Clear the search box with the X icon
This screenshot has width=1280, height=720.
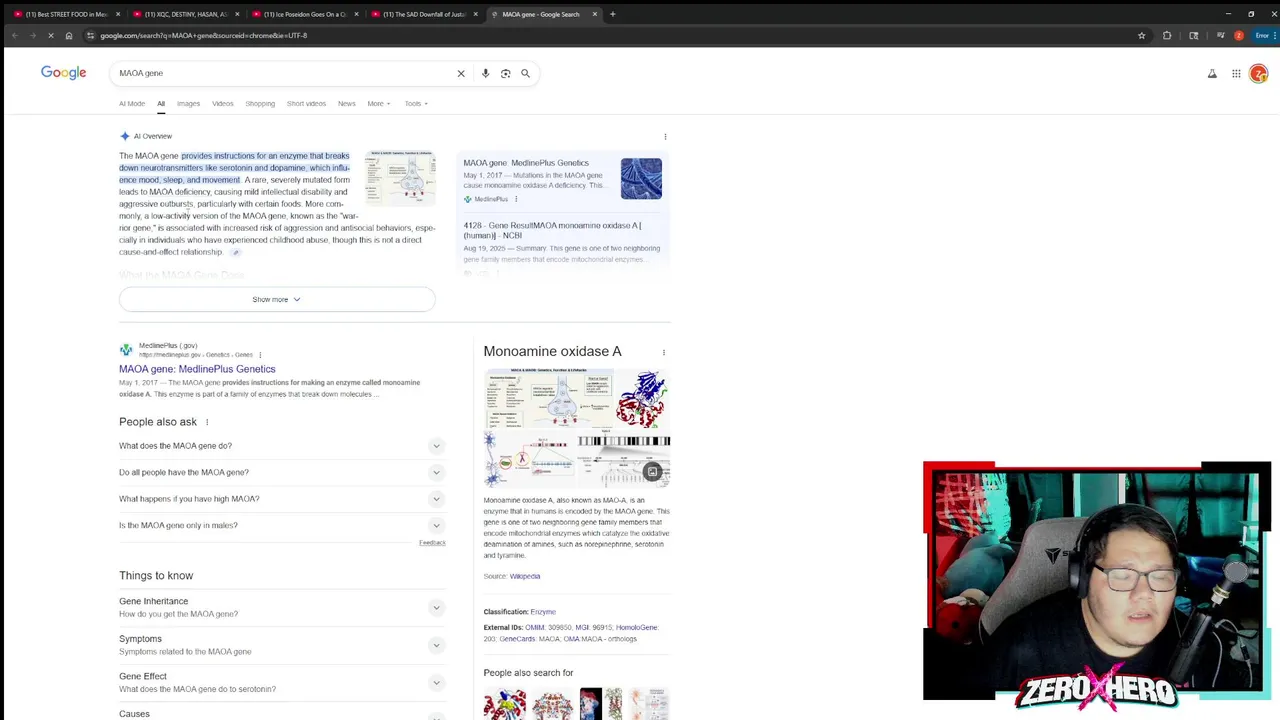pos(461,73)
